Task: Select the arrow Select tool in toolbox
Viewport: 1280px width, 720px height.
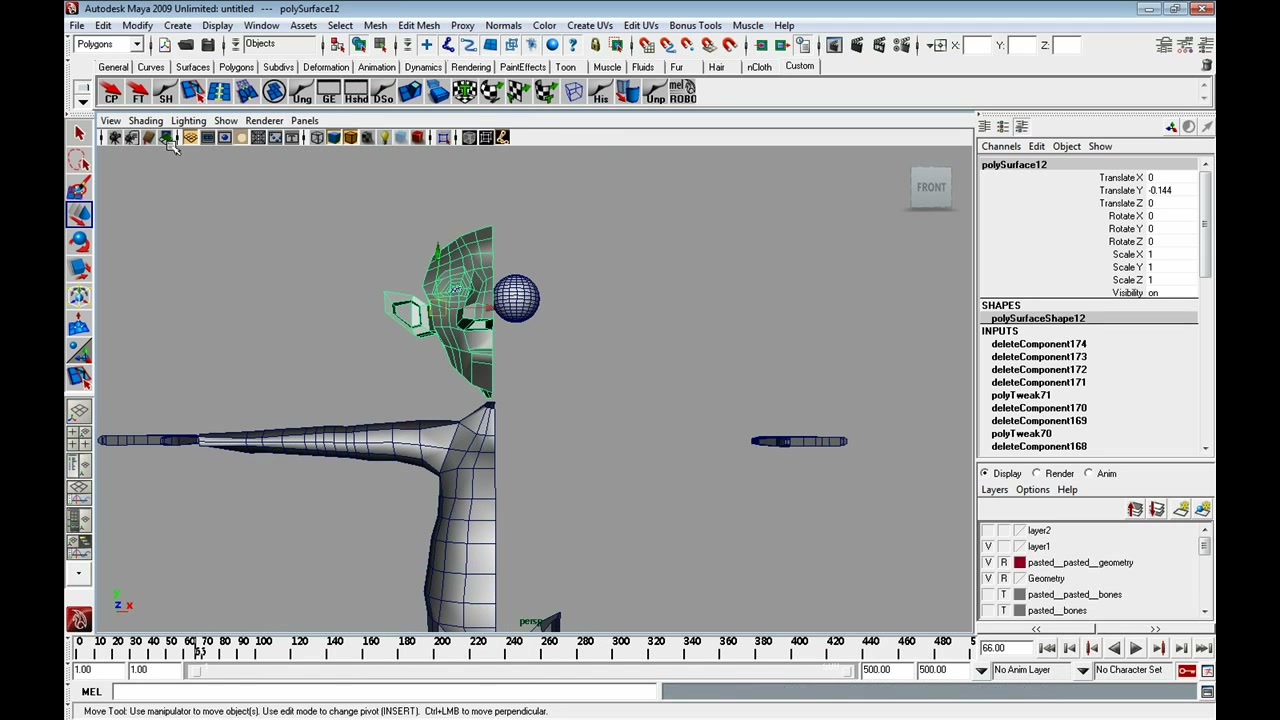Action: click(x=79, y=133)
